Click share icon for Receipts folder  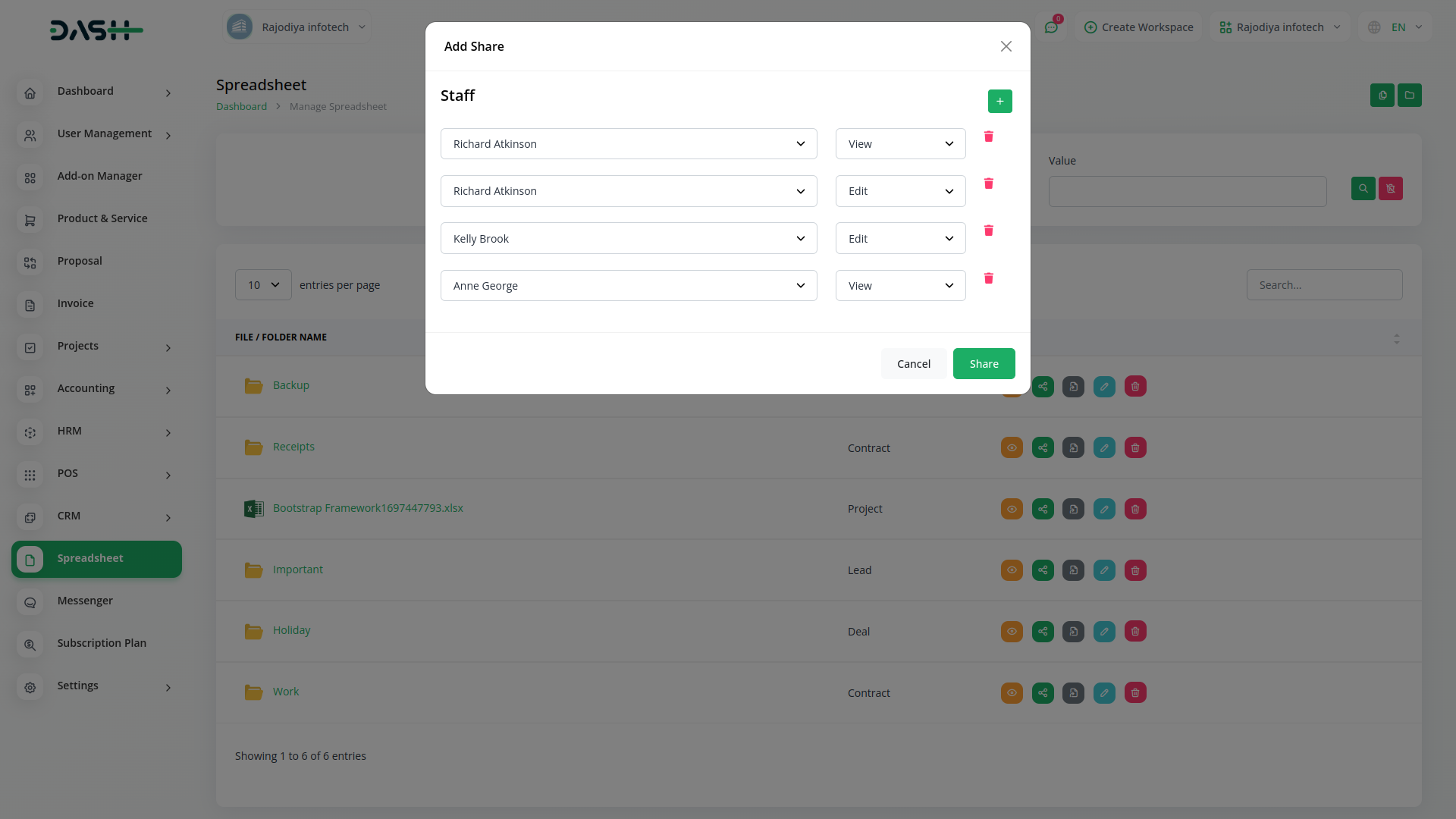[x=1043, y=447]
